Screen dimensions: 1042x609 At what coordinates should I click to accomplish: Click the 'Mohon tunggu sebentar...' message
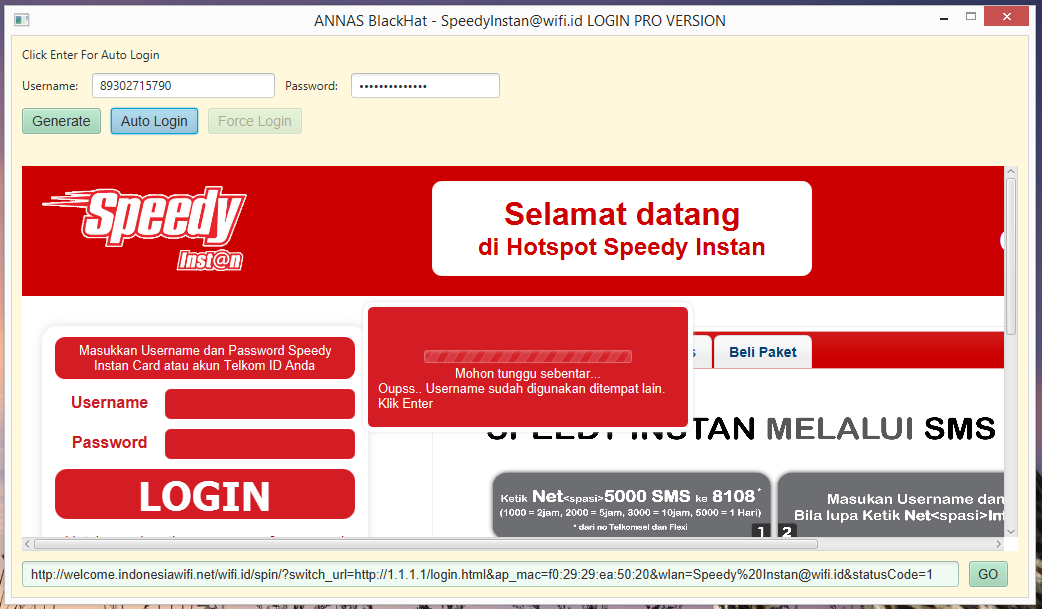528,374
